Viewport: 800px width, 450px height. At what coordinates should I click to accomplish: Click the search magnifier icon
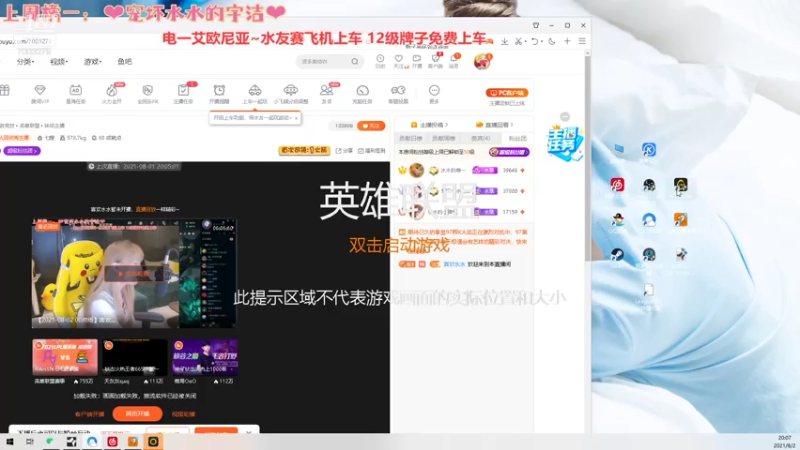[x=355, y=62]
